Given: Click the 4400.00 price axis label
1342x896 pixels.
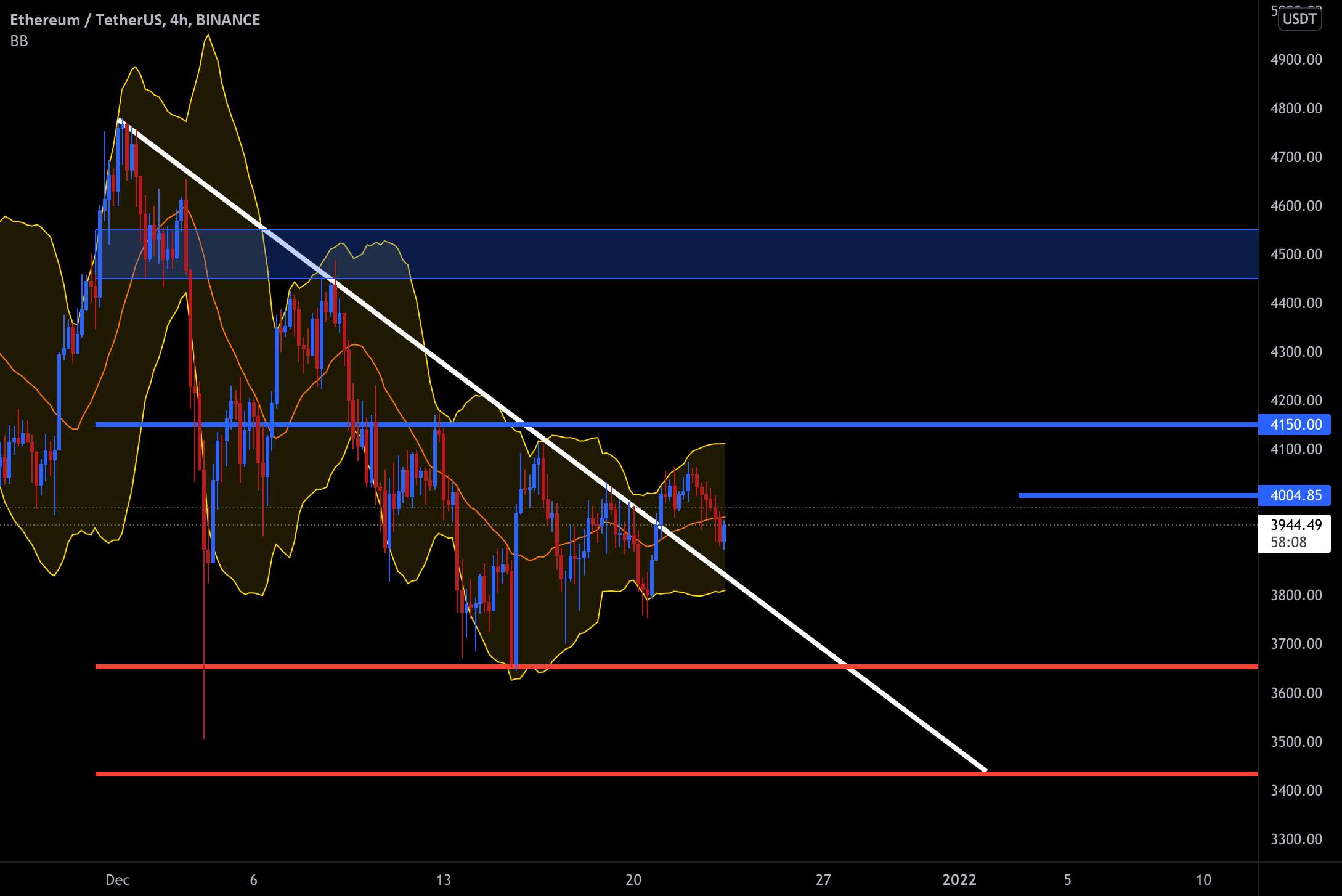Looking at the screenshot, I should coord(1296,303).
